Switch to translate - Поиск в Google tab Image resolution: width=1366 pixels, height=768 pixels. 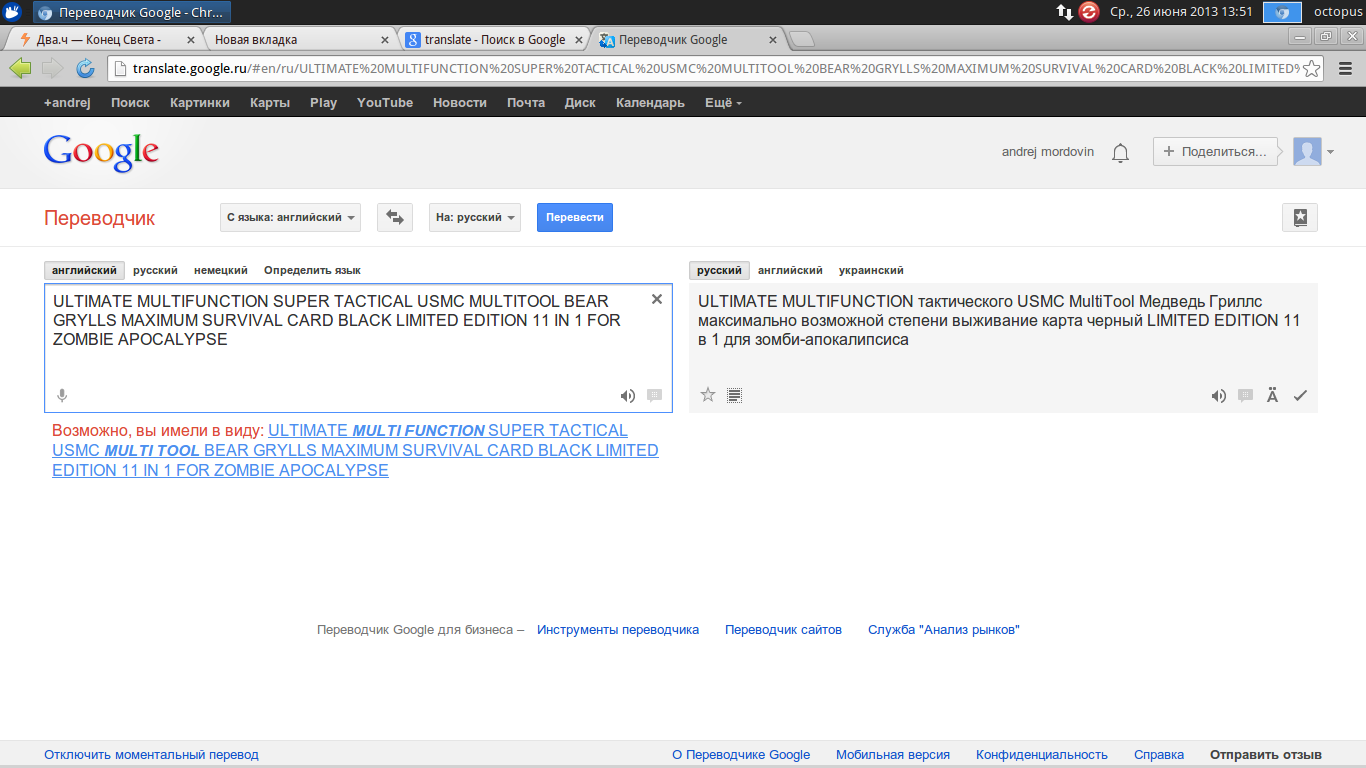(x=492, y=40)
